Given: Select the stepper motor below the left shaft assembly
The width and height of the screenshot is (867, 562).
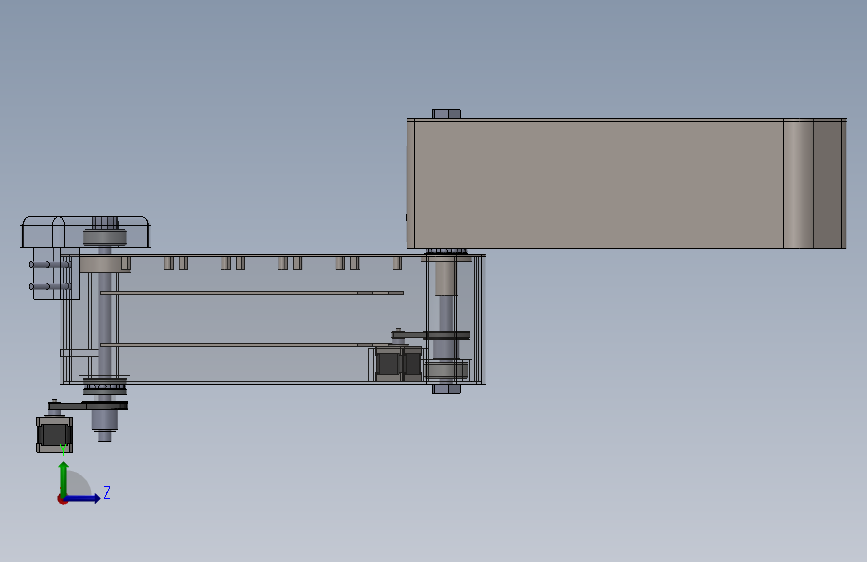Looking at the screenshot, I should pyautogui.click(x=54, y=435).
